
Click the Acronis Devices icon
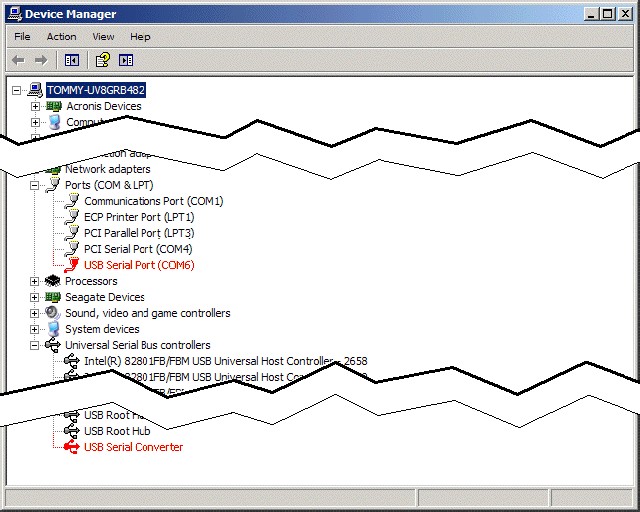click(54, 106)
